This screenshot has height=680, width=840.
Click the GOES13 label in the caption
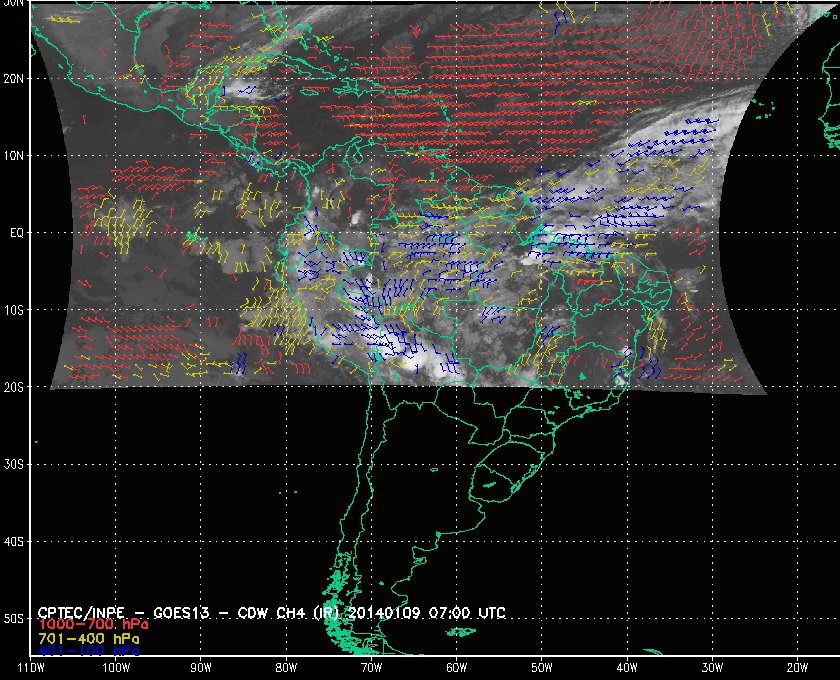point(181,613)
